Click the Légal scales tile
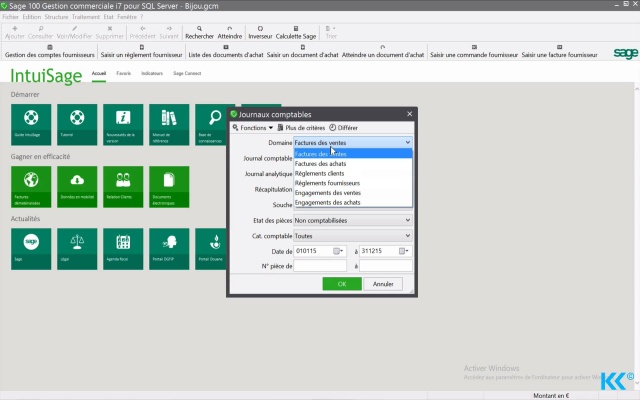 click(75, 248)
